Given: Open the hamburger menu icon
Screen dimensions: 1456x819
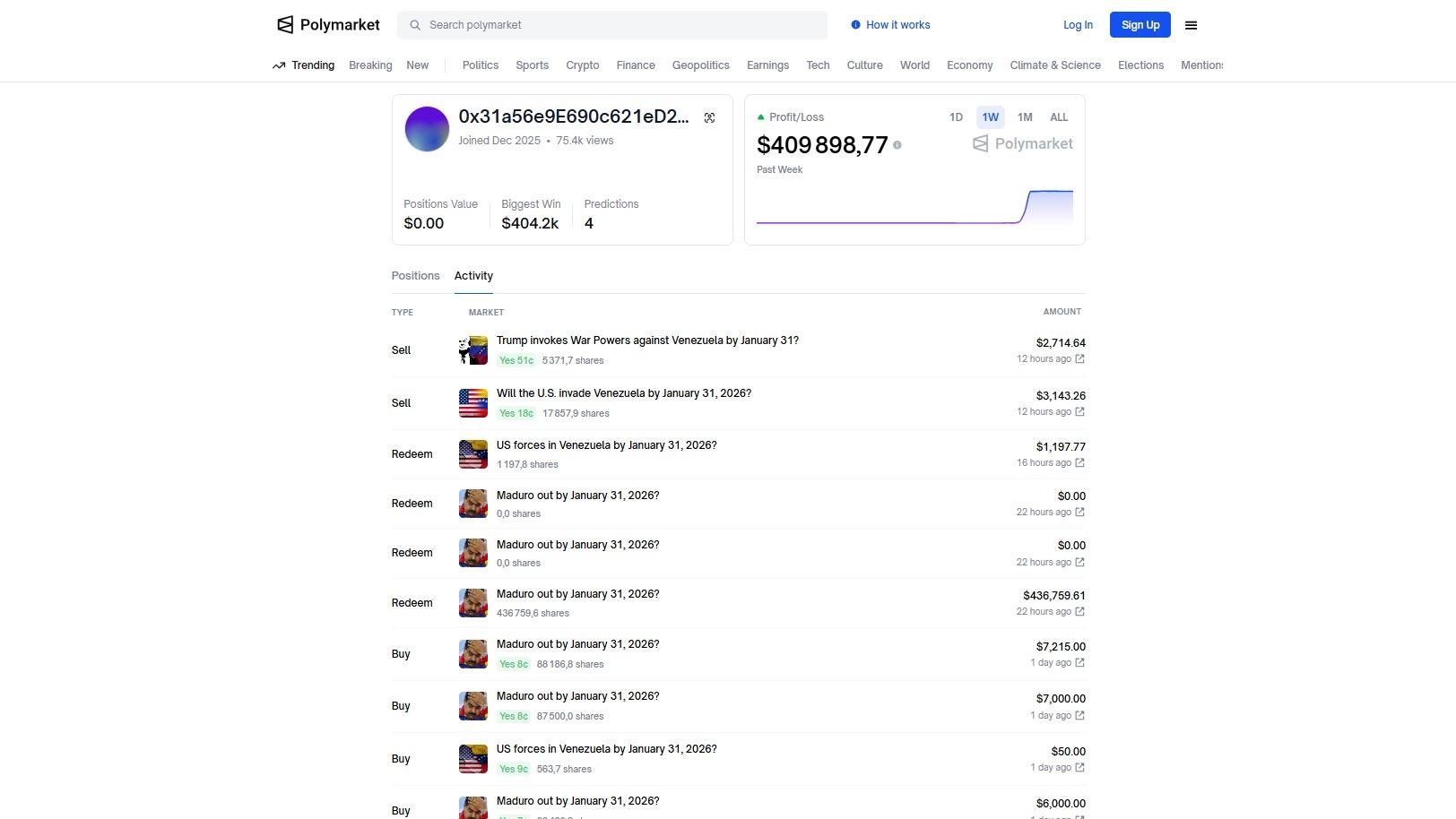Looking at the screenshot, I should [1191, 25].
